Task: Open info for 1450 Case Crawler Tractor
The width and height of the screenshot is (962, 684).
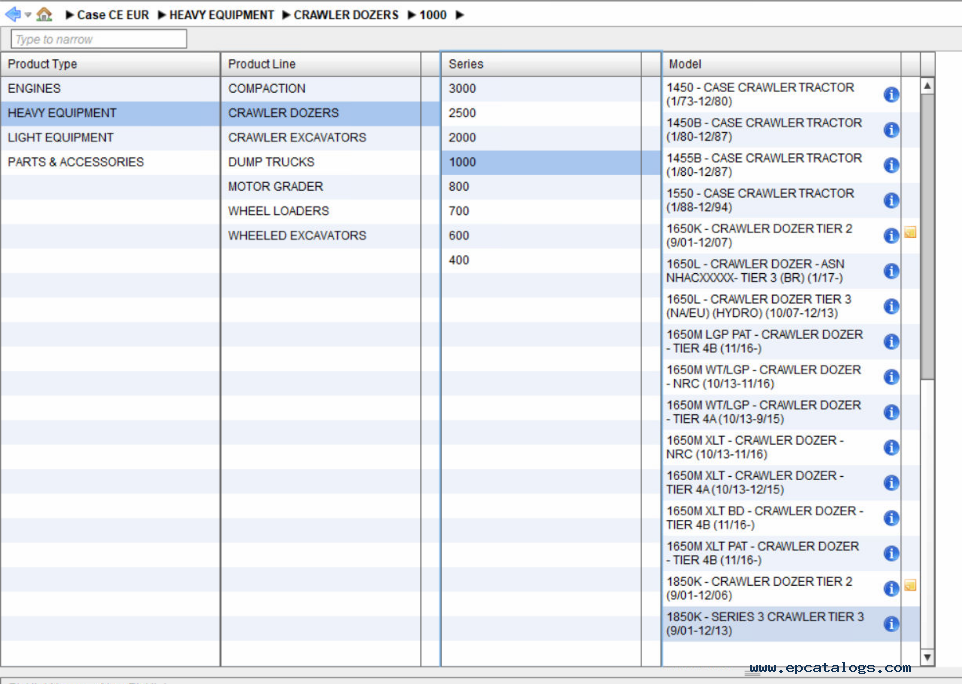Action: (x=891, y=94)
